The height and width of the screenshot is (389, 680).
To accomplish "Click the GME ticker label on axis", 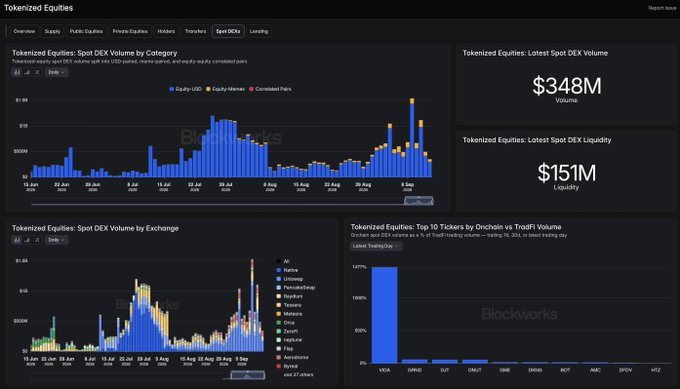I will pos(505,370).
